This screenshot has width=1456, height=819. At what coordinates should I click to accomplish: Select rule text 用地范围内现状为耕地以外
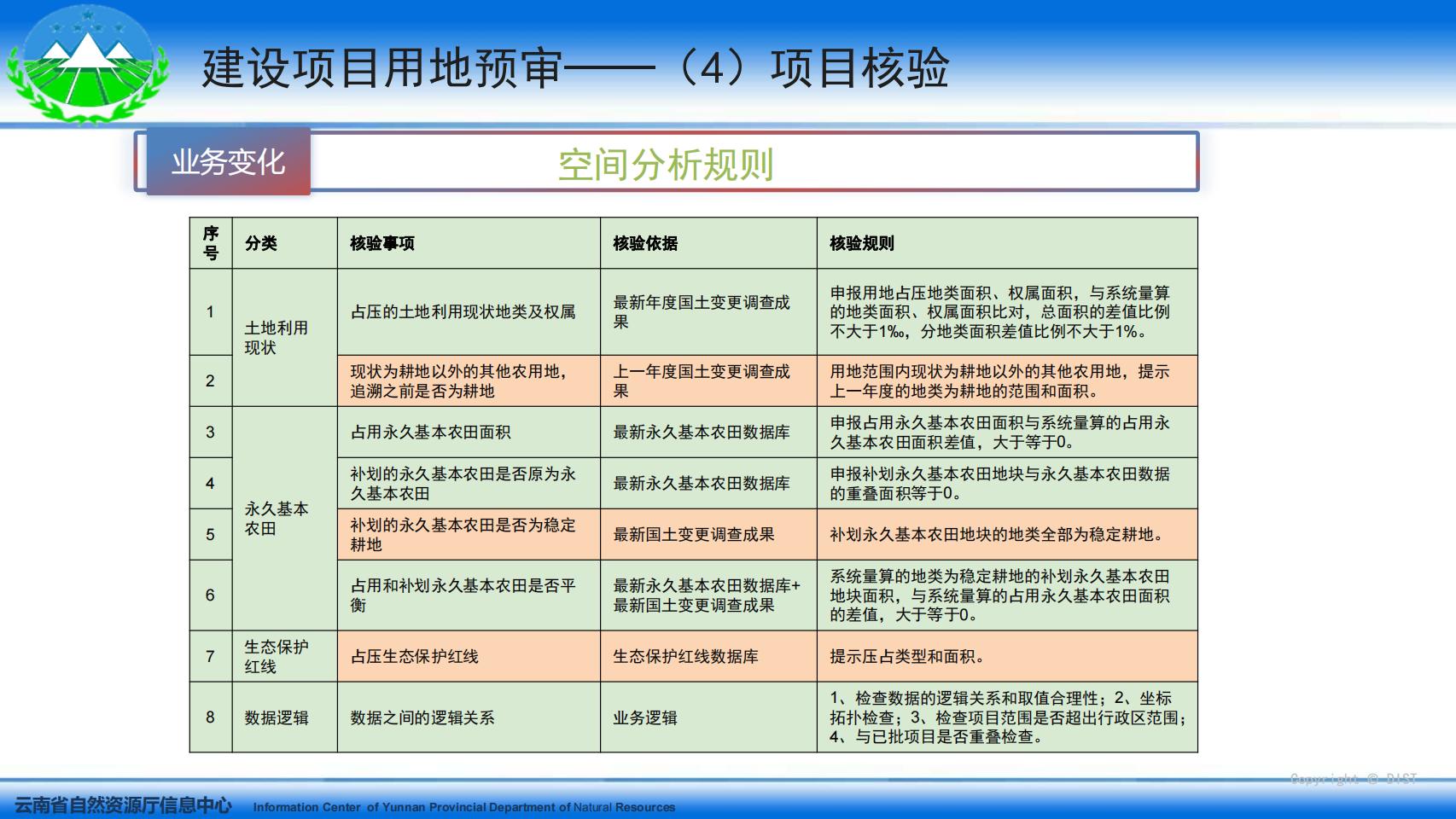click(x=1007, y=380)
